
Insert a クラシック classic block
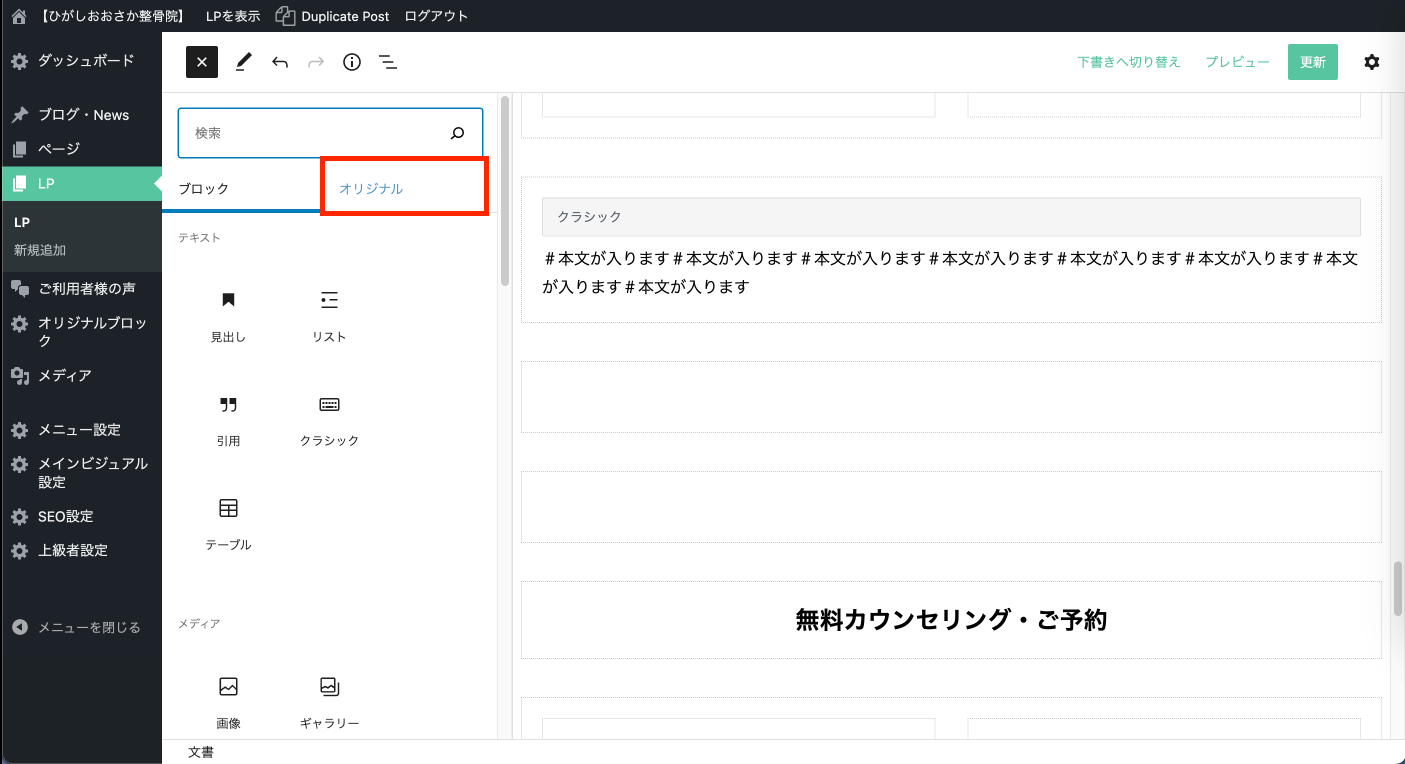(329, 419)
